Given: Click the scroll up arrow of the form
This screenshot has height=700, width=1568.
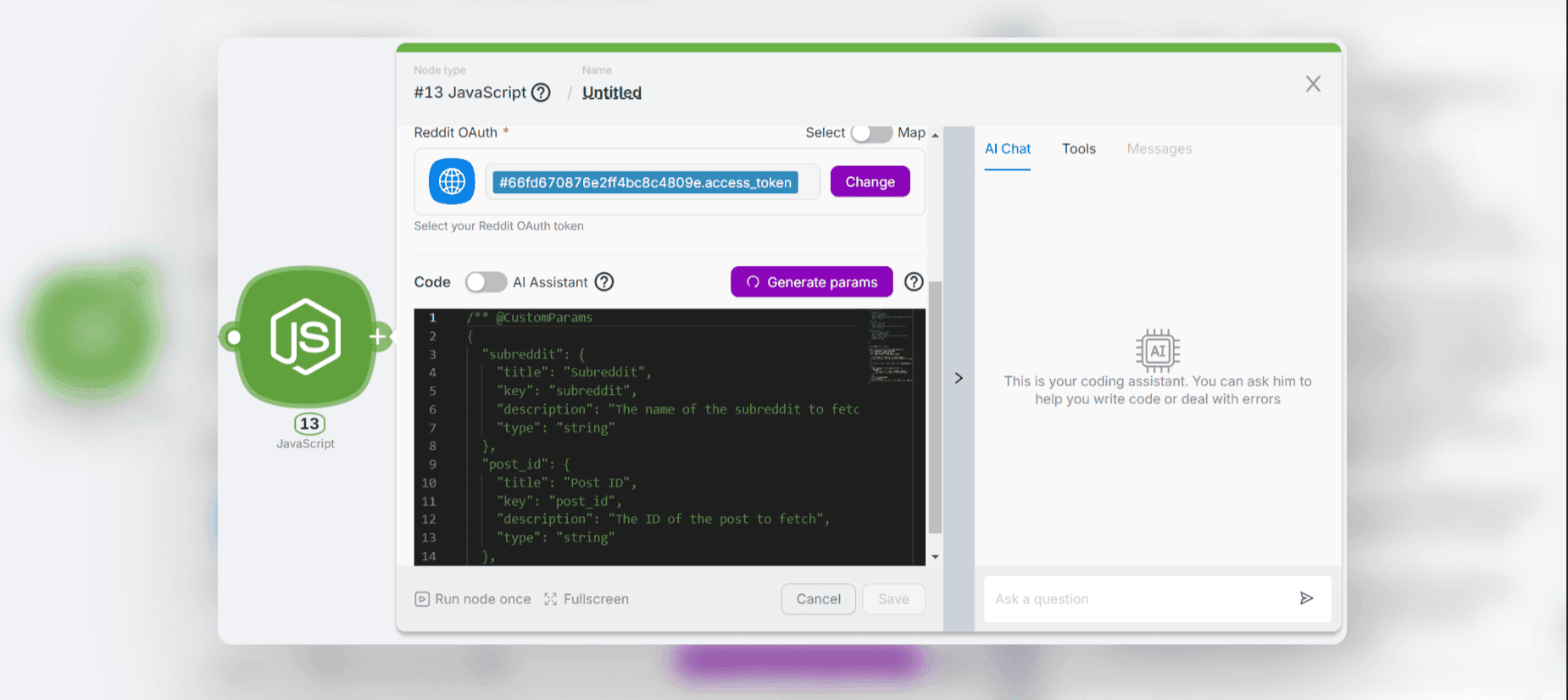Looking at the screenshot, I should [x=935, y=135].
